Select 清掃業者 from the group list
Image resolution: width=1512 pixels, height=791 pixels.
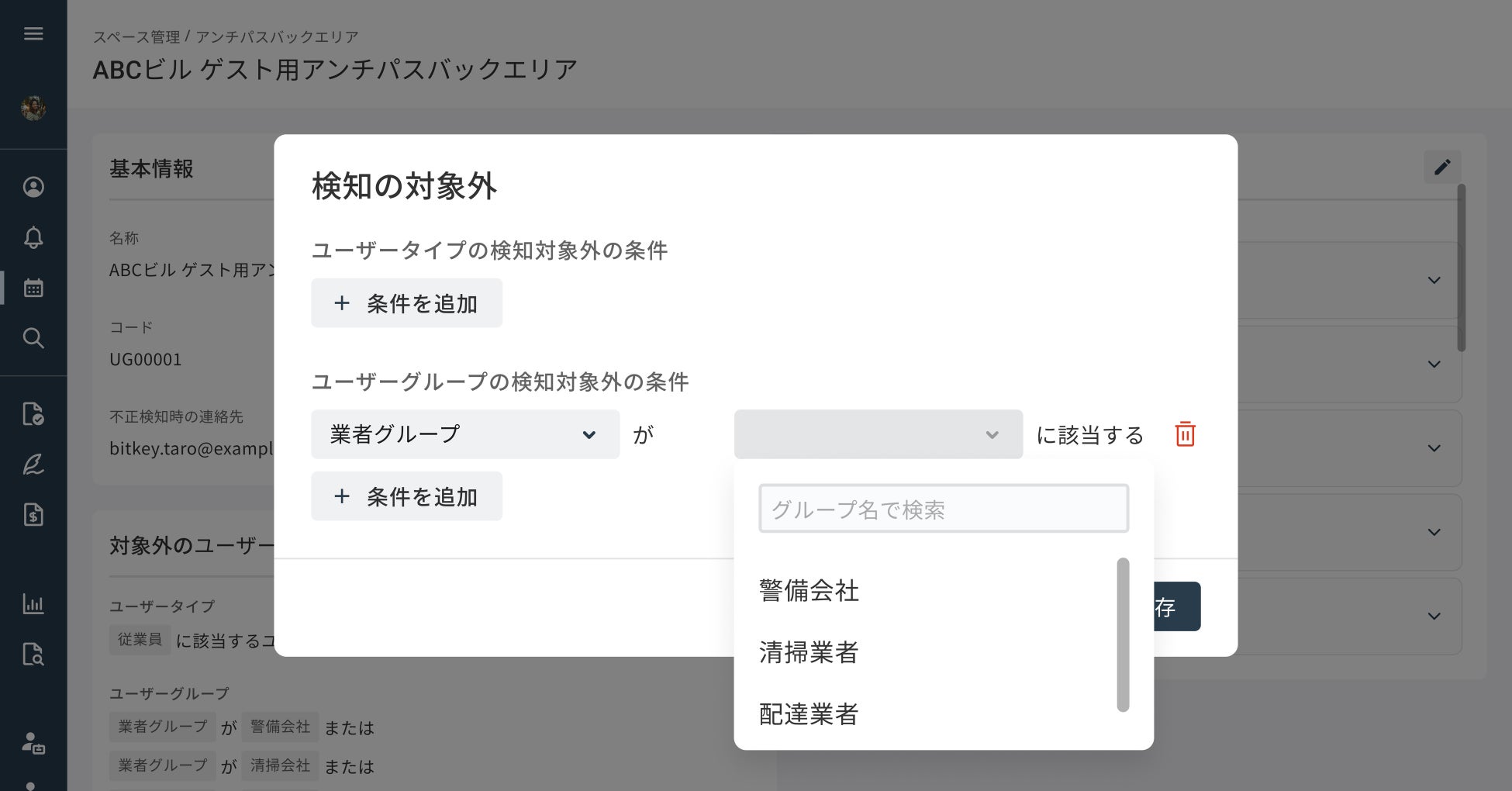(x=809, y=652)
